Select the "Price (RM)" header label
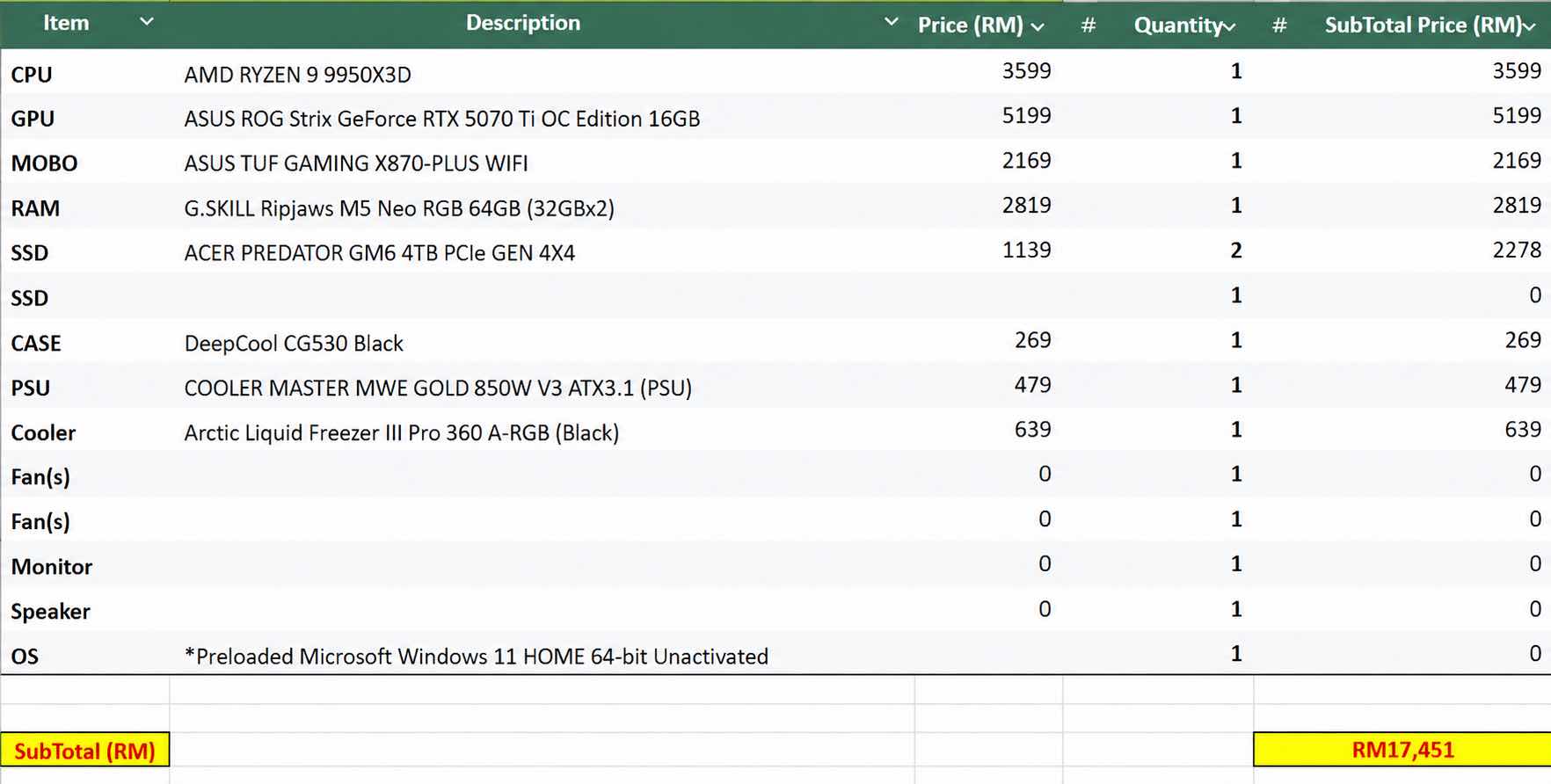1551x784 pixels. click(x=970, y=25)
